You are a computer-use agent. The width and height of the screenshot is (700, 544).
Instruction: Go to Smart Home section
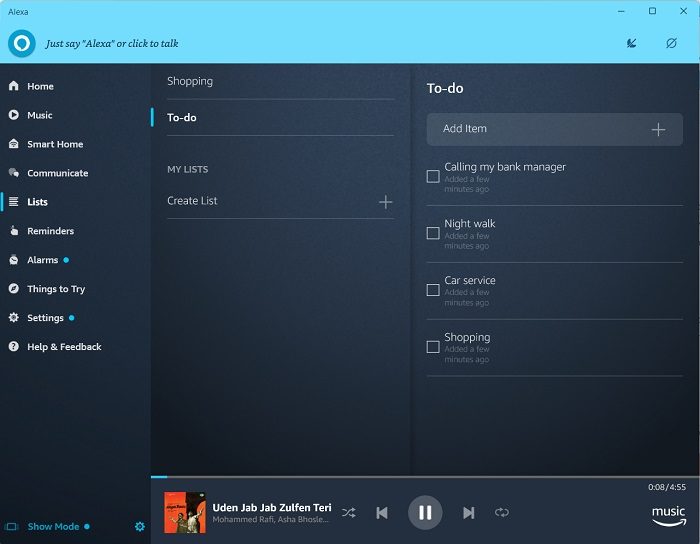pos(55,144)
